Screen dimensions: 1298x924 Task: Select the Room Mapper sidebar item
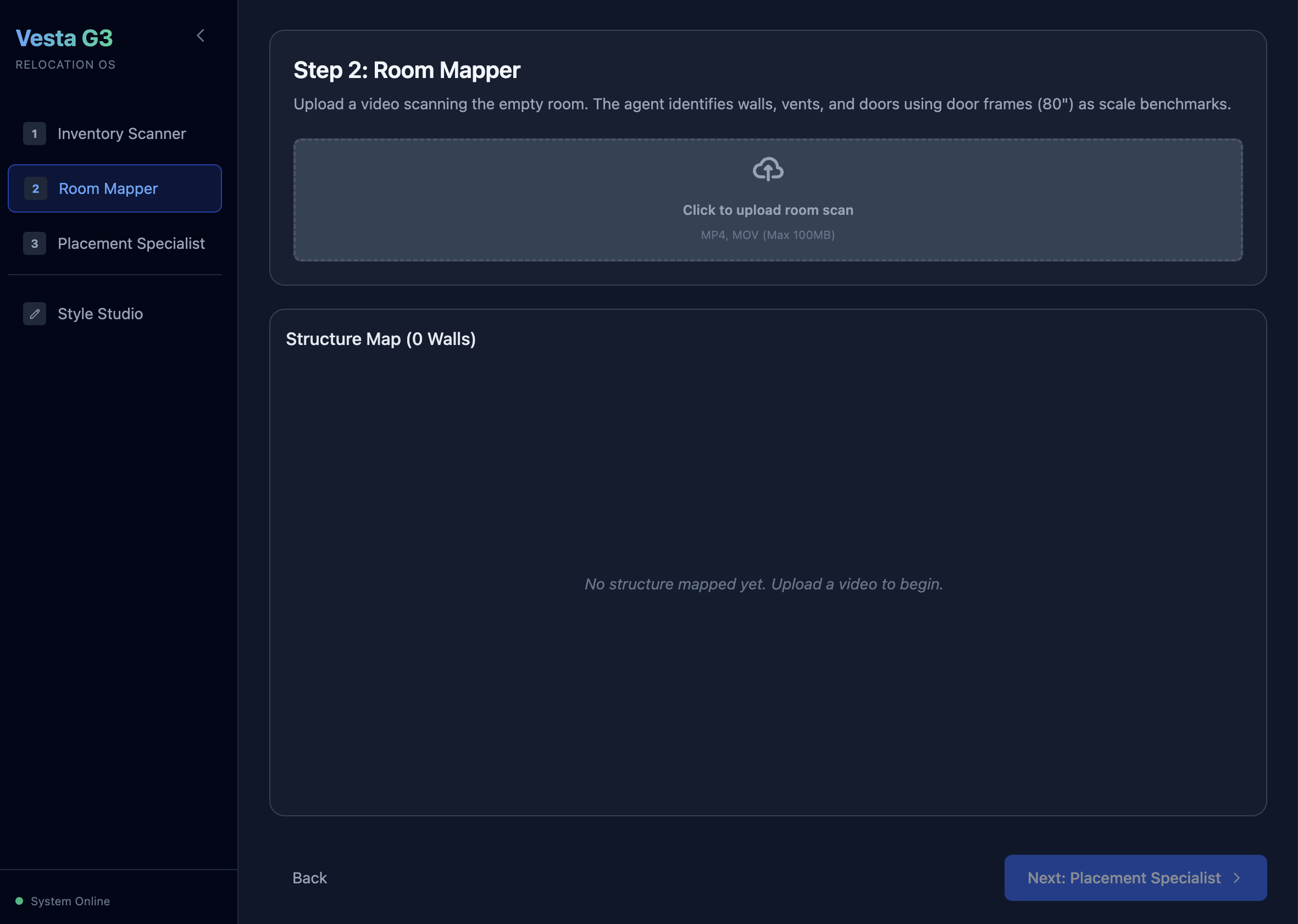click(x=108, y=188)
